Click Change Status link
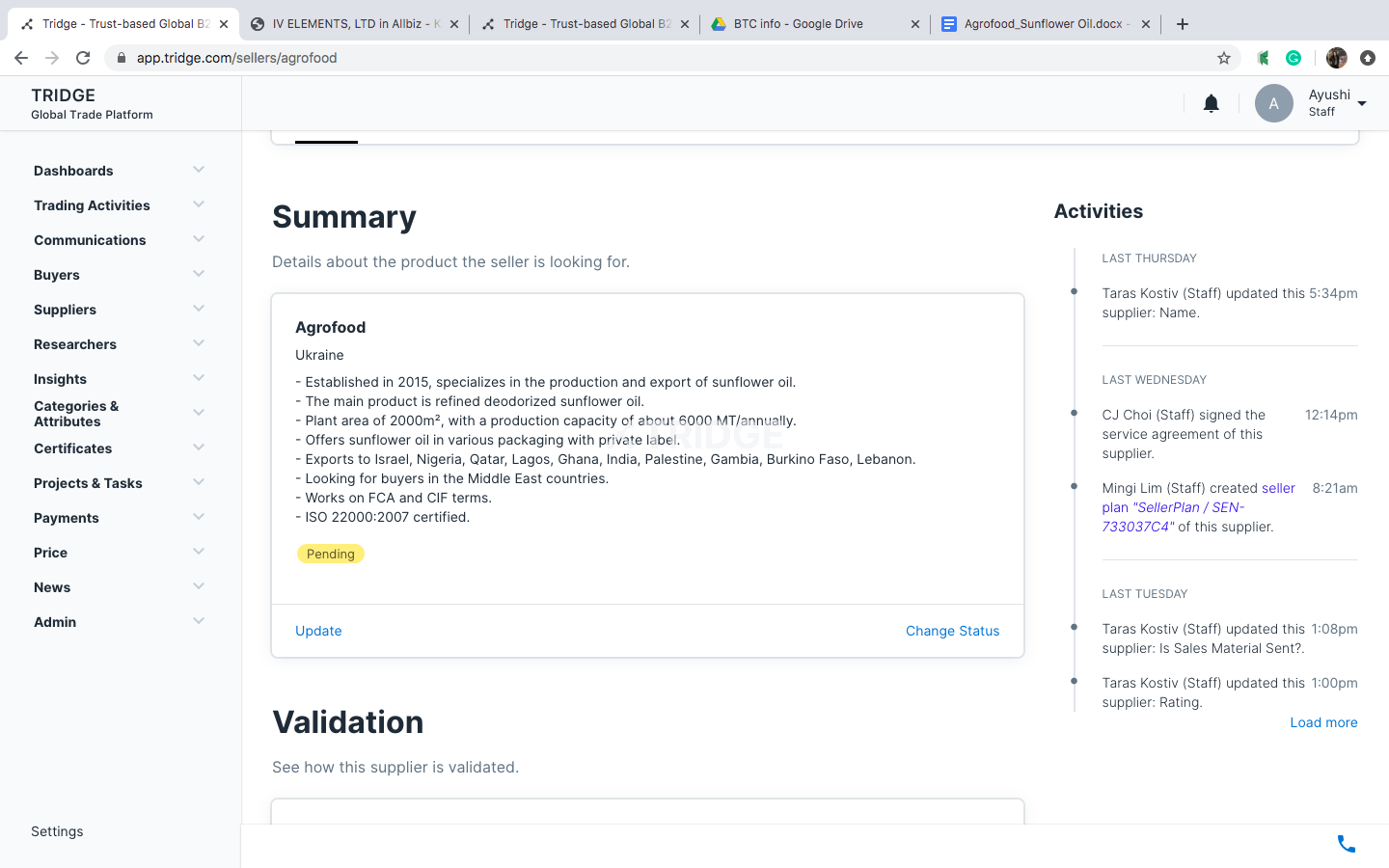The width and height of the screenshot is (1389, 868). pyautogui.click(x=951, y=631)
